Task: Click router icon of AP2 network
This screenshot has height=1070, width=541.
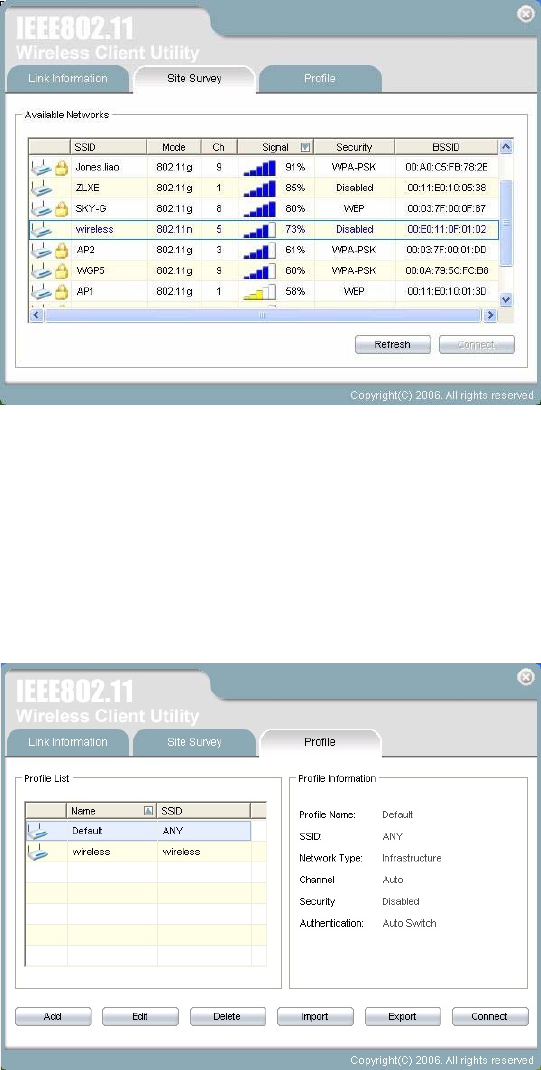Action: click(42, 250)
